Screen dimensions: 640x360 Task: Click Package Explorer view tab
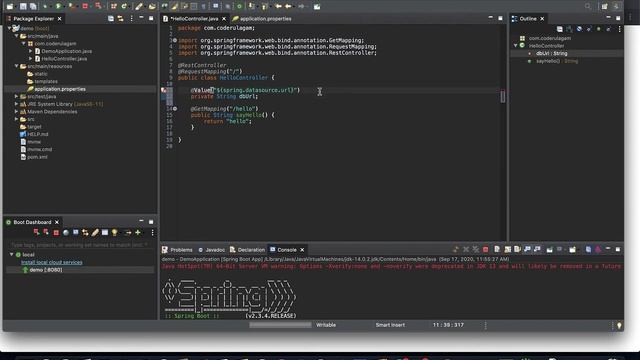33,19
